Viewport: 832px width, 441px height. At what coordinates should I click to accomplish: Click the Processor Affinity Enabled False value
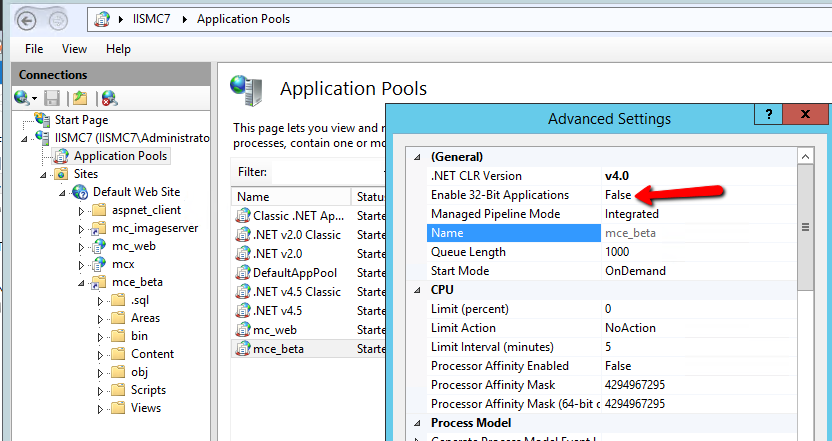(618, 366)
